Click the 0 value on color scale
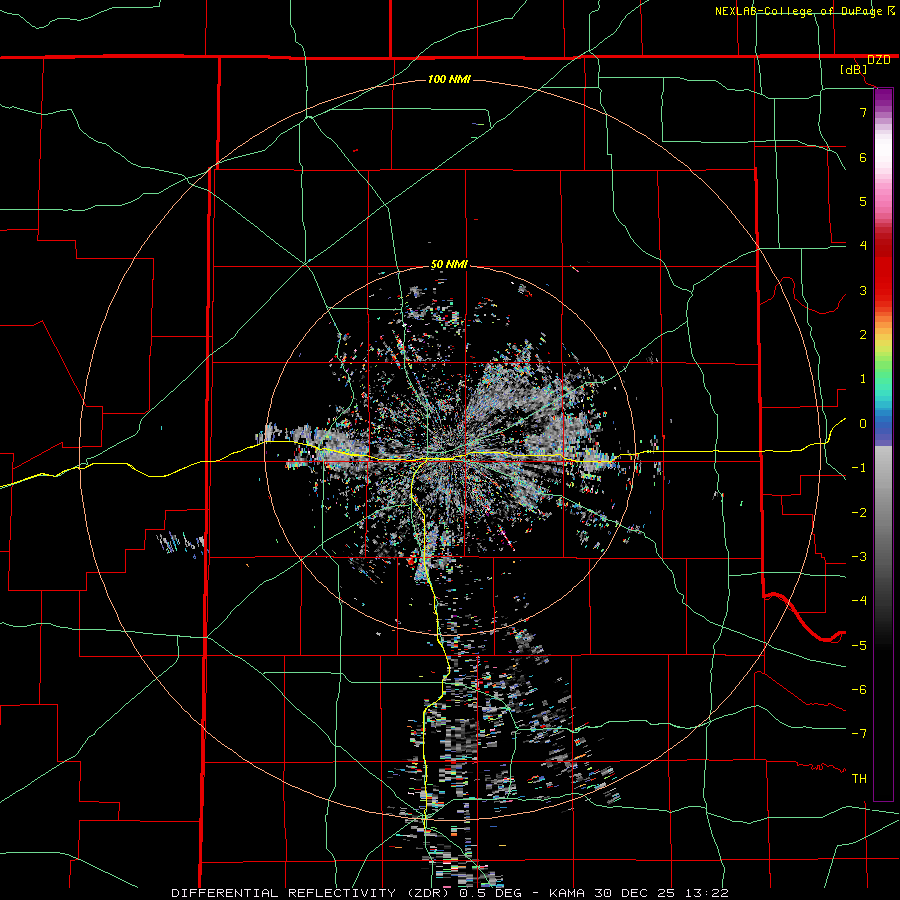Image resolution: width=900 pixels, height=900 pixels. (x=863, y=424)
